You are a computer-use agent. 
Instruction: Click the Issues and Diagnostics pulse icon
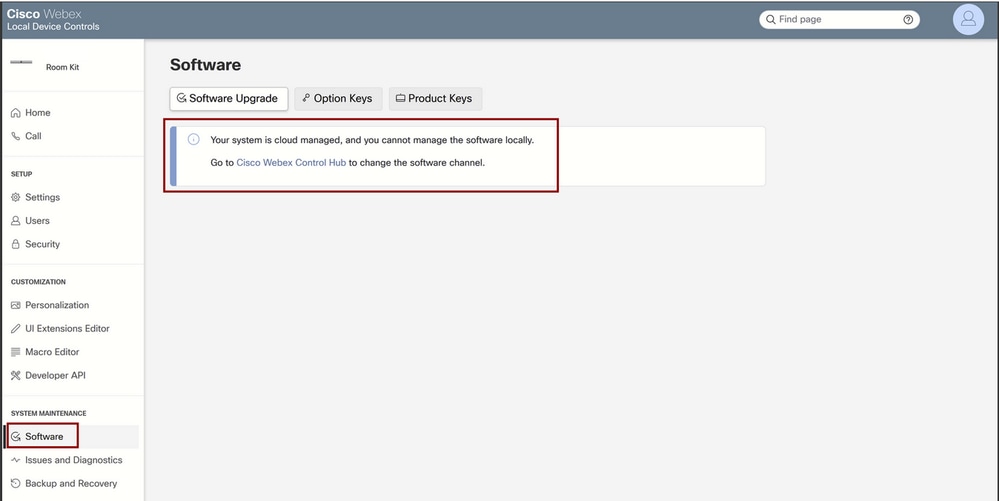(x=16, y=460)
